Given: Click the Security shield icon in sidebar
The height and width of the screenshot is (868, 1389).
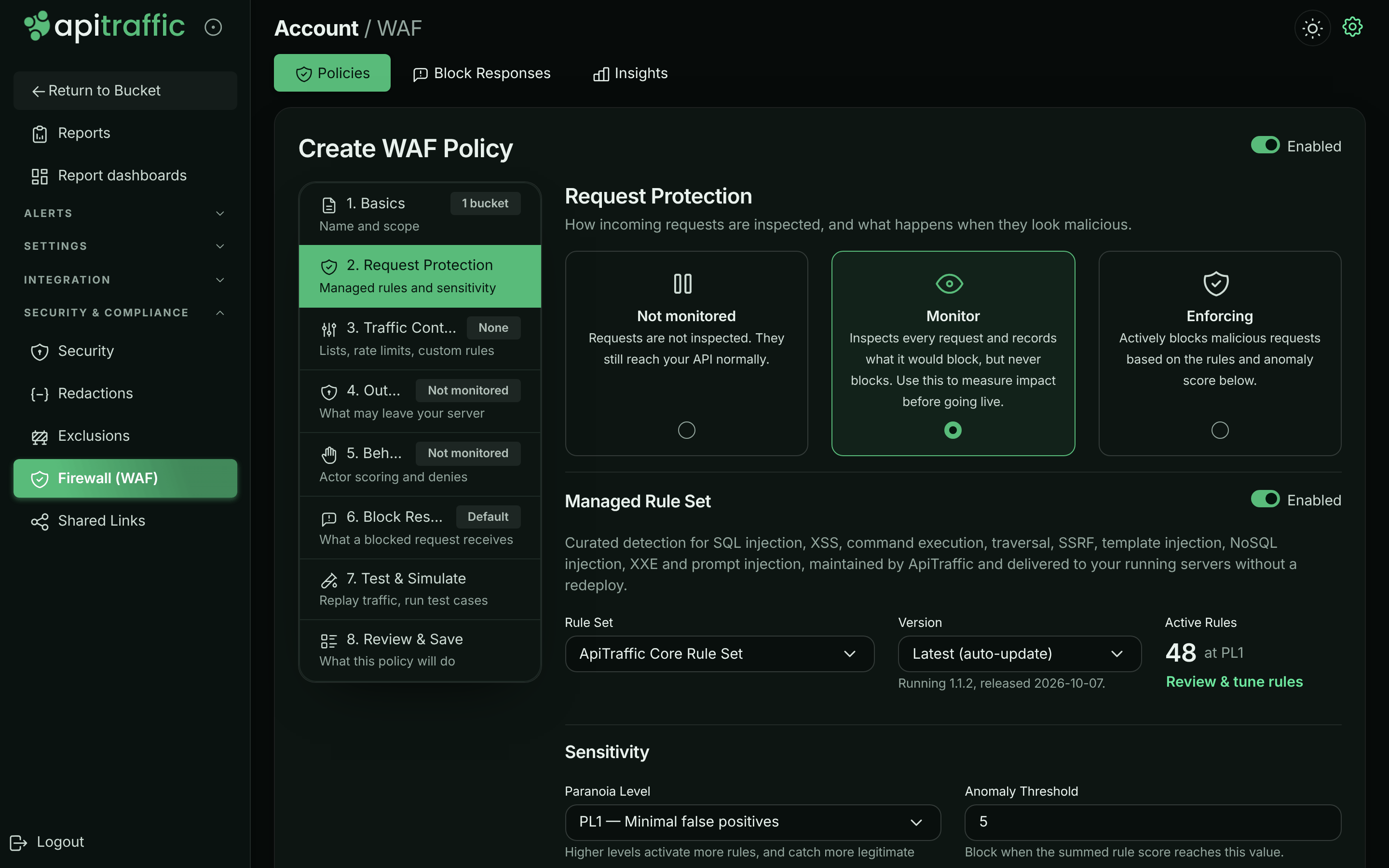Looking at the screenshot, I should click(x=40, y=352).
